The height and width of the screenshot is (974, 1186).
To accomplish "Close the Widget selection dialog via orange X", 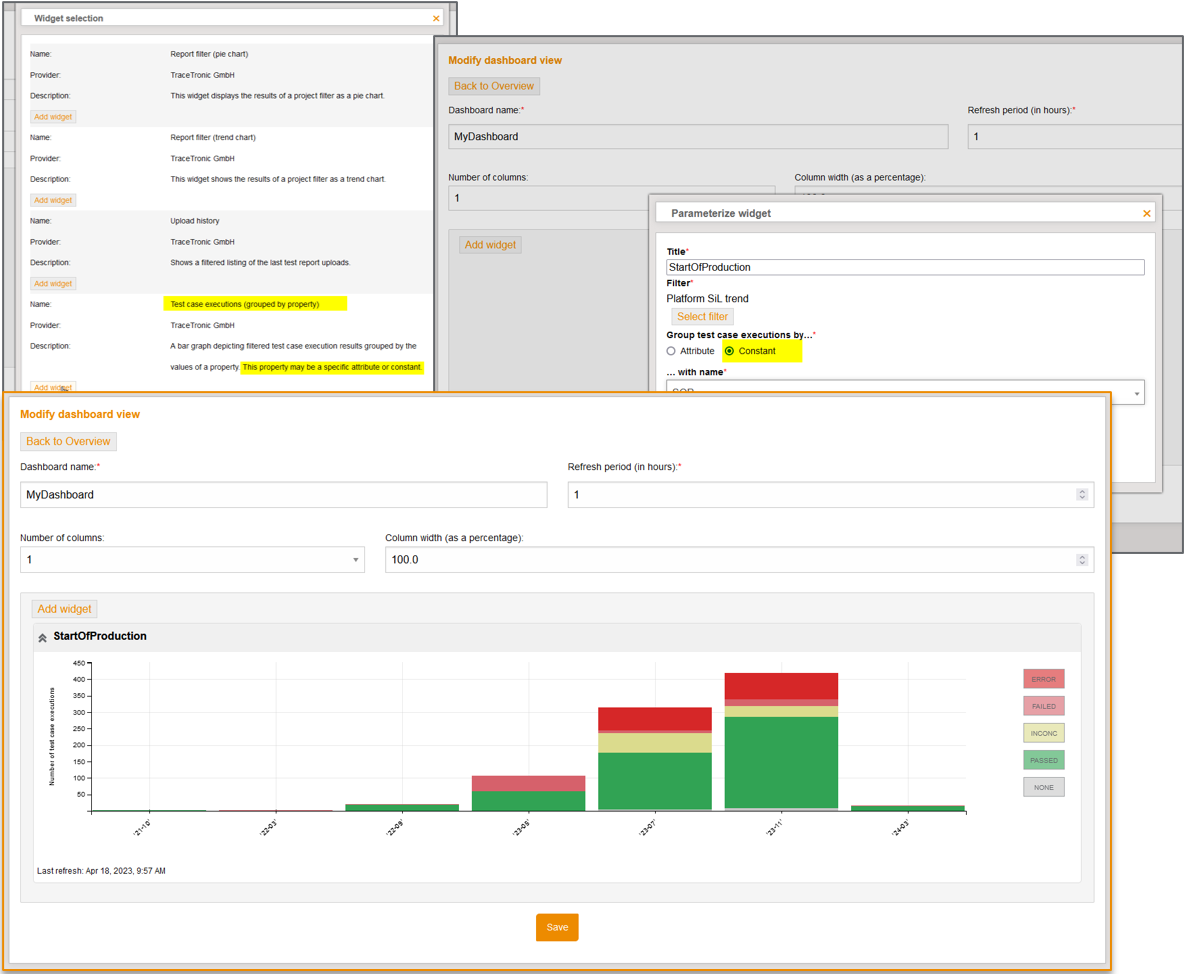I will tap(435, 18).
